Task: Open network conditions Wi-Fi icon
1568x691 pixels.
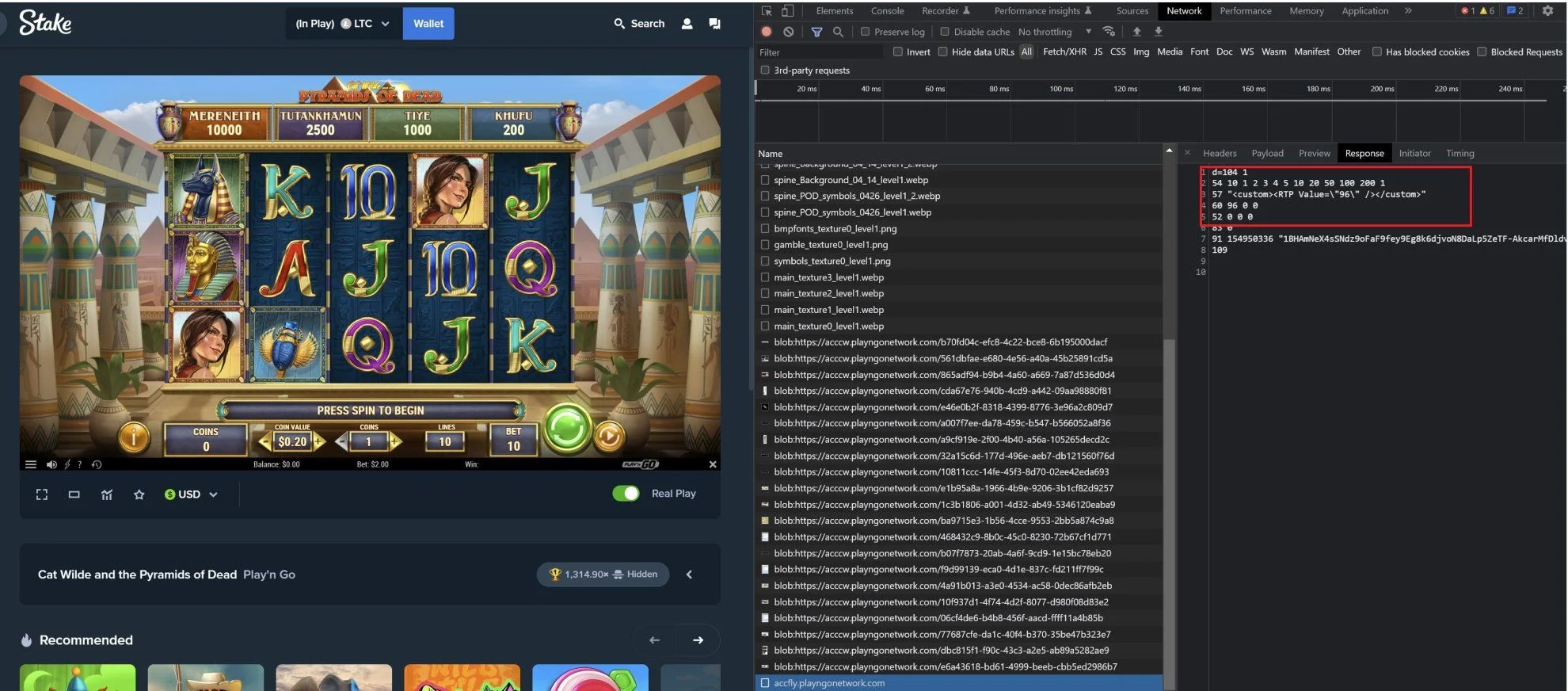Action: click(x=1109, y=32)
